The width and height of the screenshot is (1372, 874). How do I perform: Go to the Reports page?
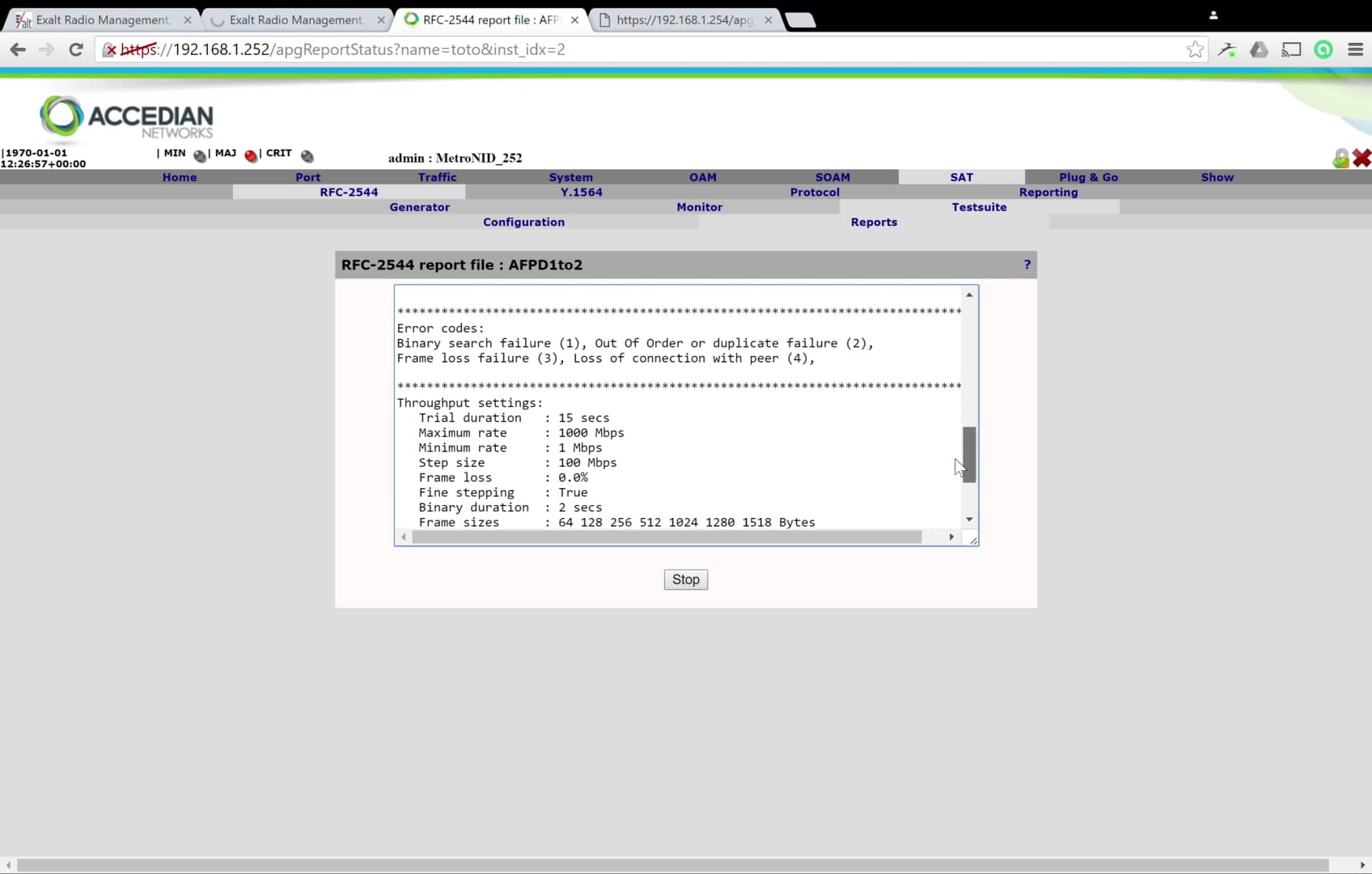point(874,222)
